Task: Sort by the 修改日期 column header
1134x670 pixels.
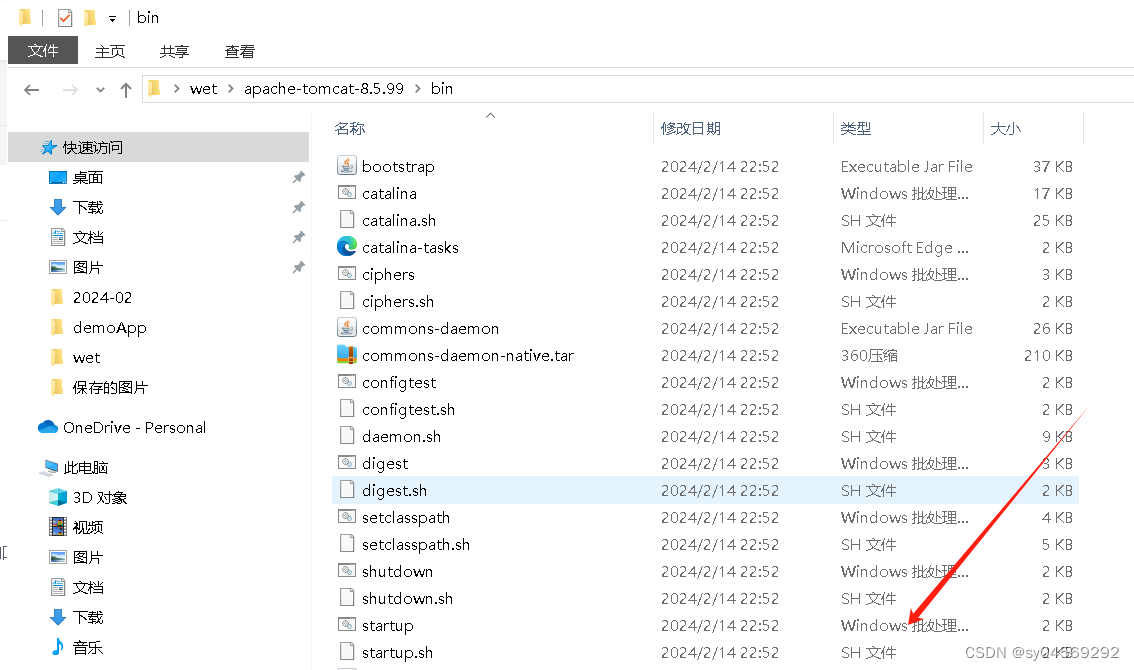Action: [691, 129]
